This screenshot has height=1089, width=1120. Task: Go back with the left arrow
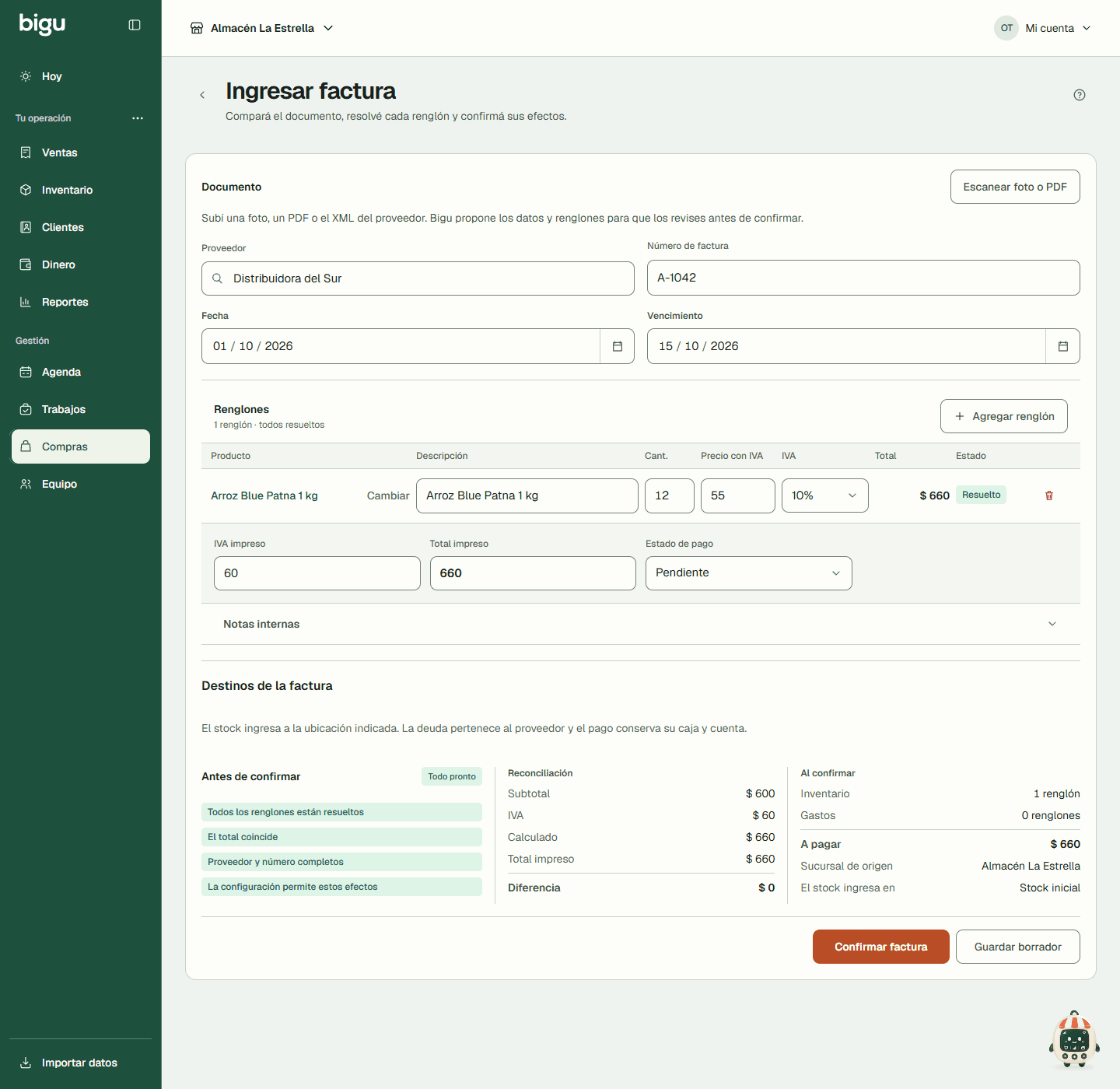point(202,95)
